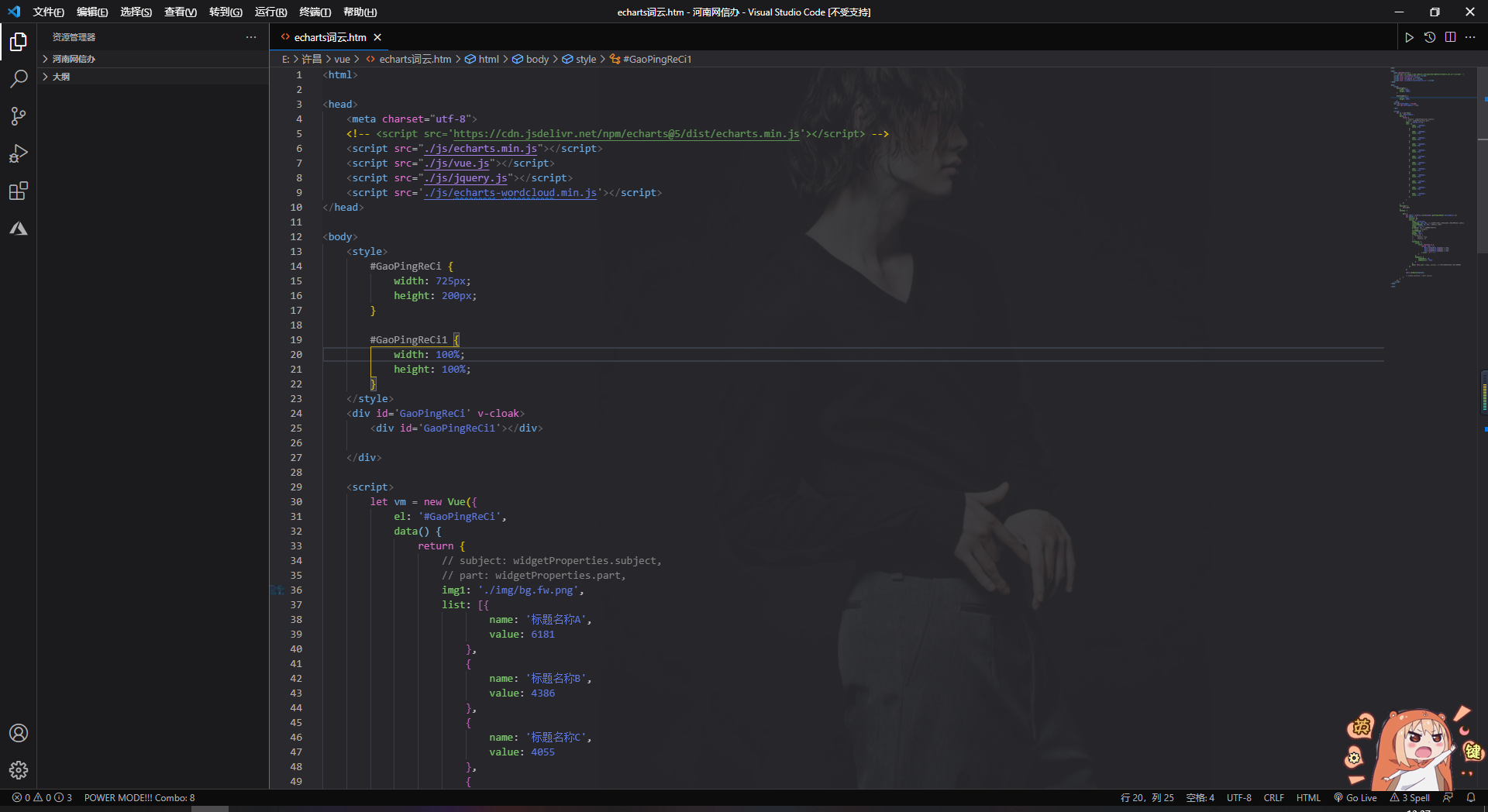Open the Run and Debug view

point(19,153)
